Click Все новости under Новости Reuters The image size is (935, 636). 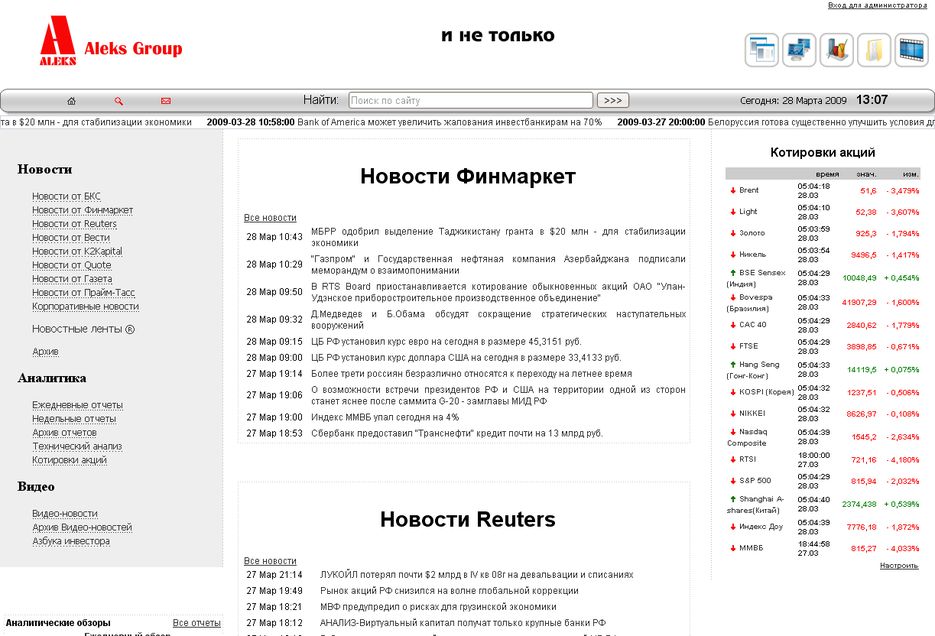coord(270,561)
